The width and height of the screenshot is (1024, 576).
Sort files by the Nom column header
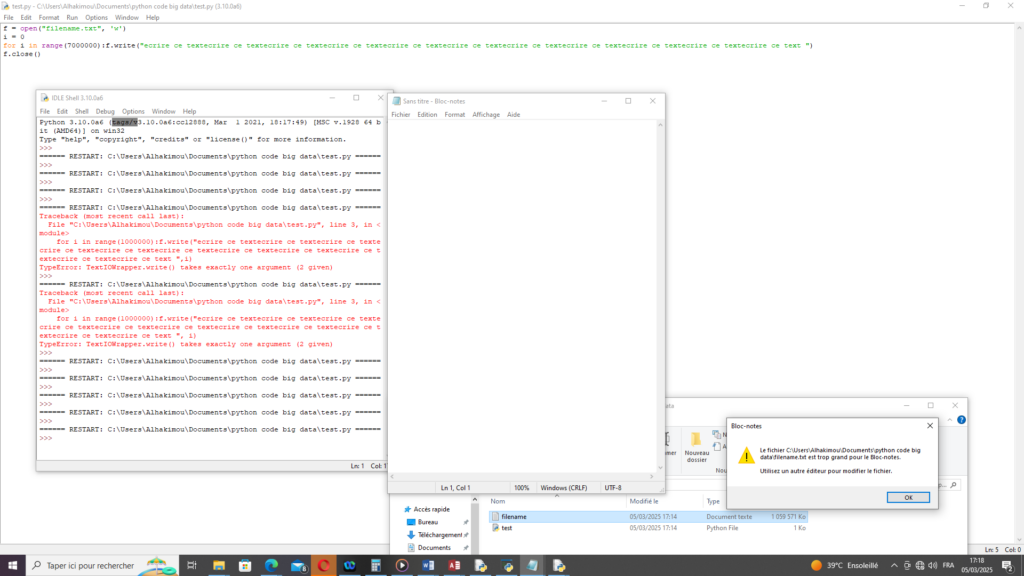point(497,501)
